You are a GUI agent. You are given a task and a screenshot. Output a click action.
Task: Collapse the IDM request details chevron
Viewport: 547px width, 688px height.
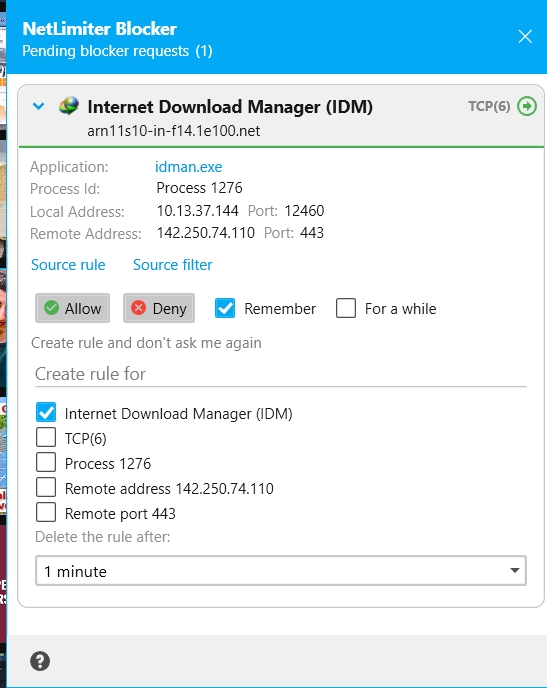[39, 106]
